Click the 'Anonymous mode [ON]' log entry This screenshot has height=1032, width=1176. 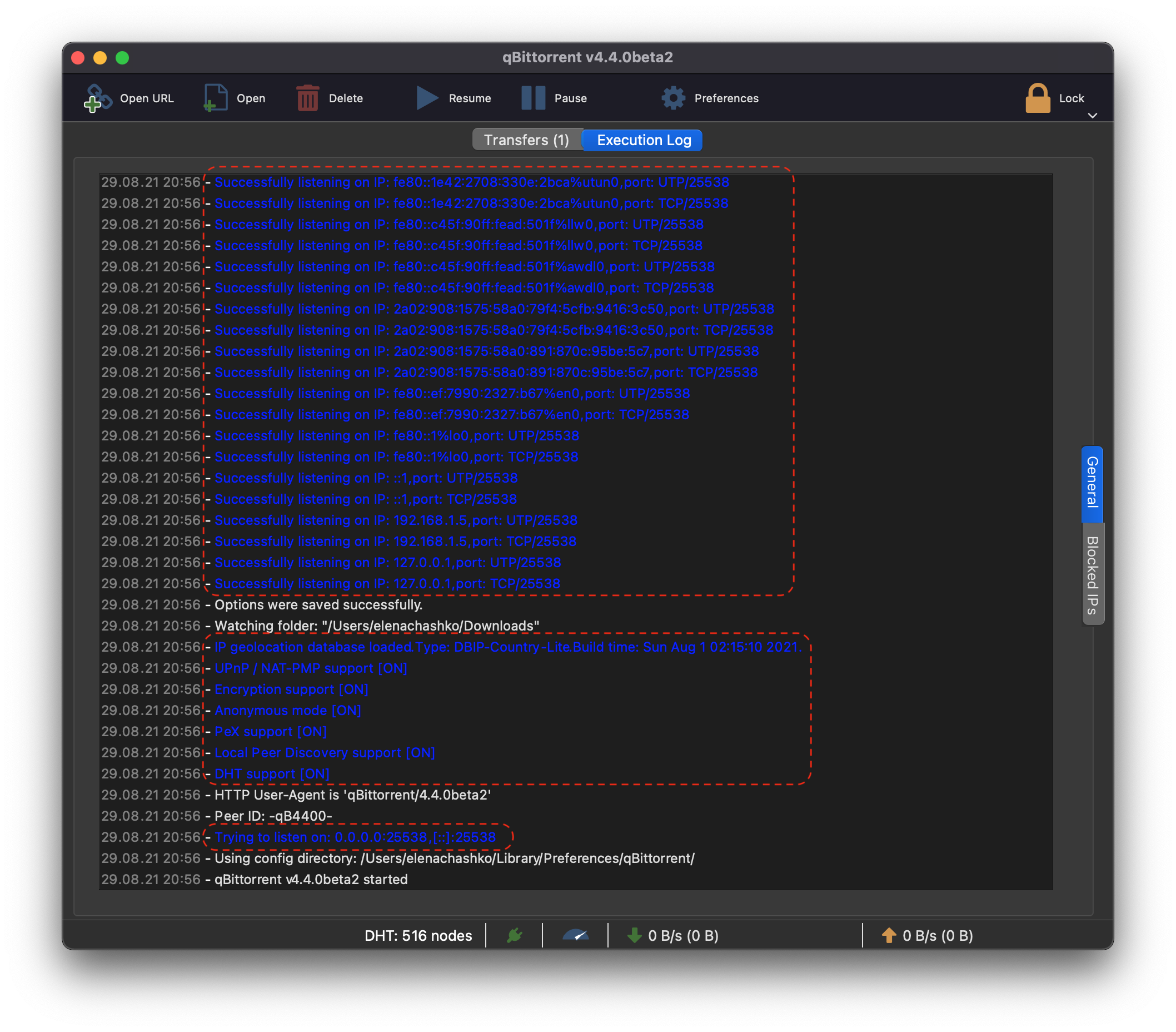click(288, 711)
